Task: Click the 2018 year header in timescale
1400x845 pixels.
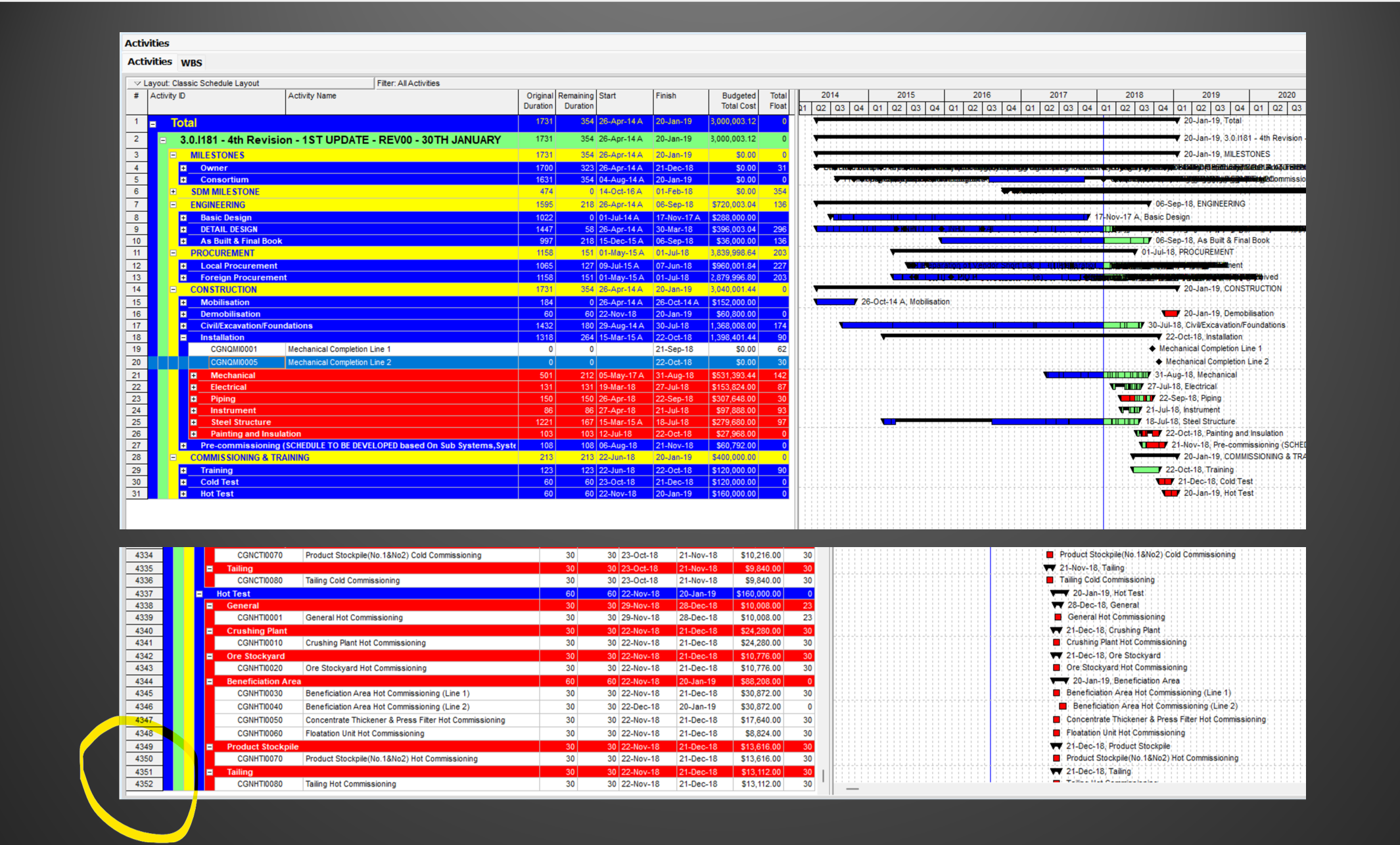Action: [x=1134, y=95]
